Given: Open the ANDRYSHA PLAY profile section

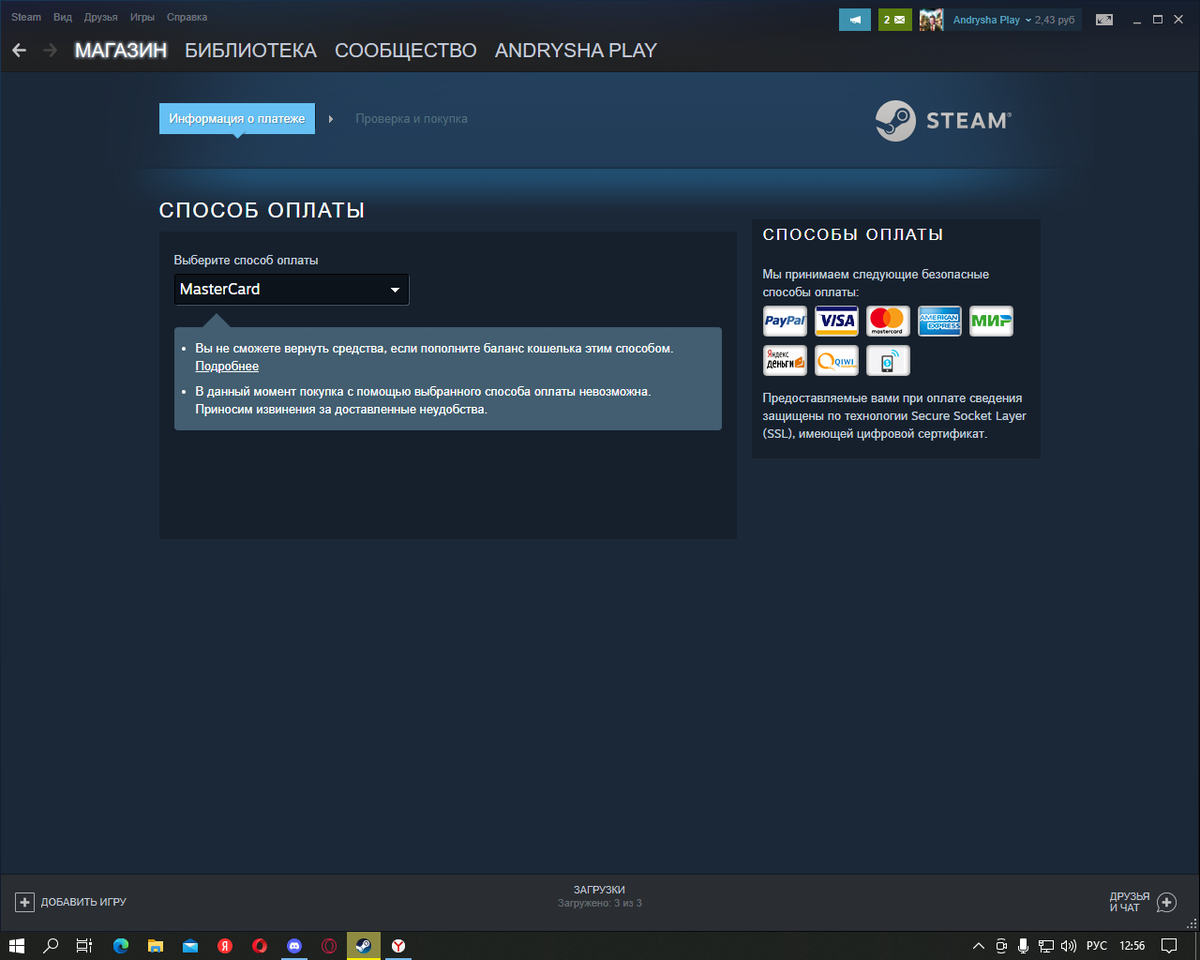Looking at the screenshot, I should 576,50.
